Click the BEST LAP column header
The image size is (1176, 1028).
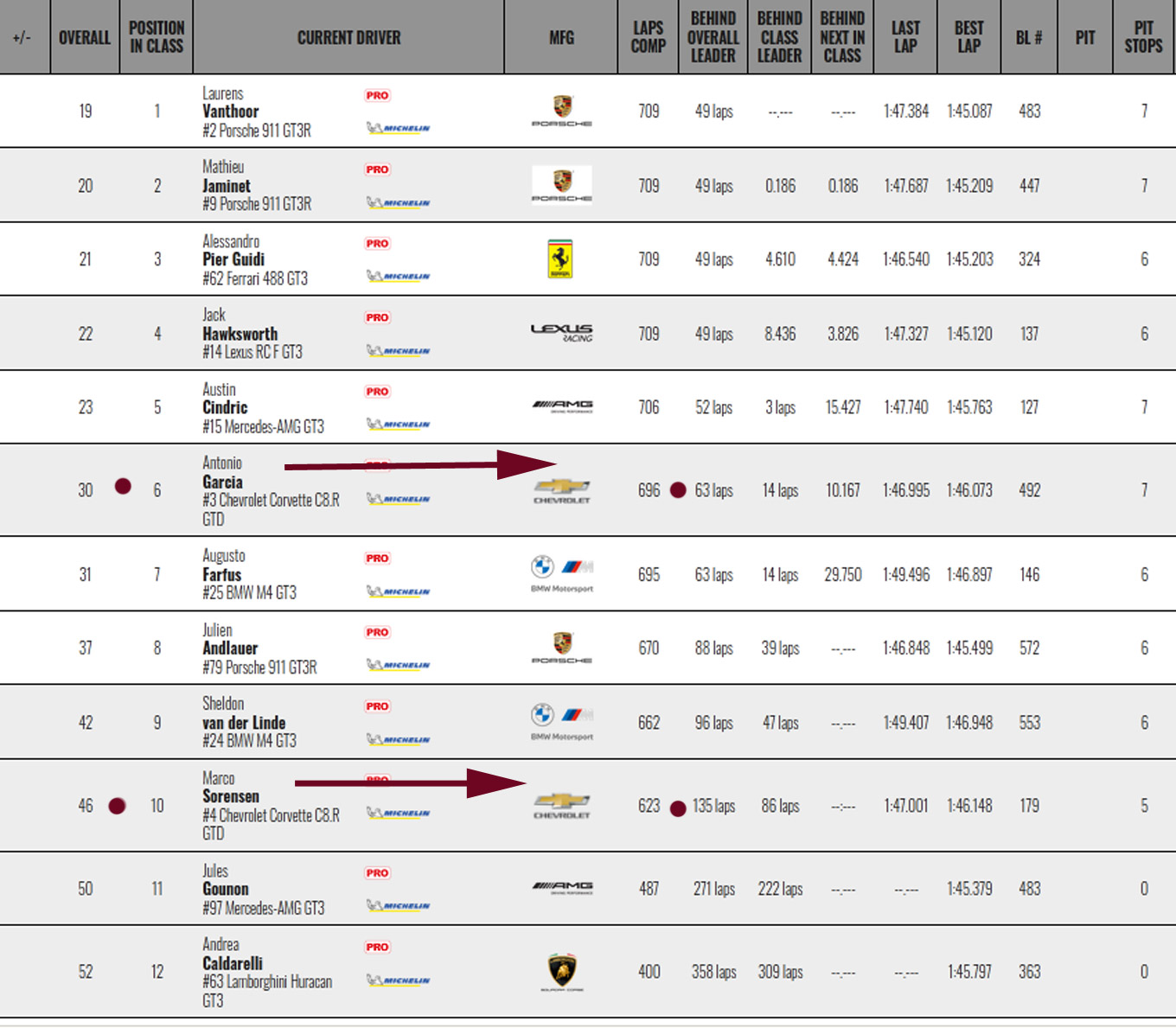968,38
